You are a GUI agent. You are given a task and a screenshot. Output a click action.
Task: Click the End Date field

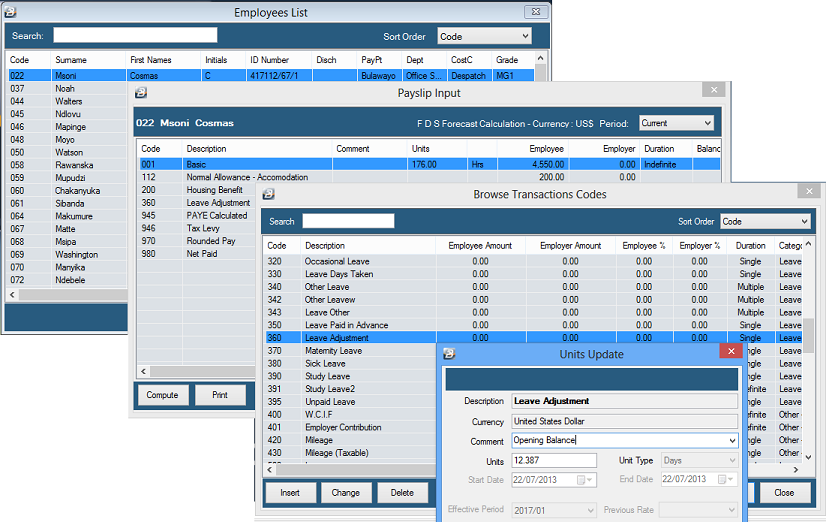(699, 479)
